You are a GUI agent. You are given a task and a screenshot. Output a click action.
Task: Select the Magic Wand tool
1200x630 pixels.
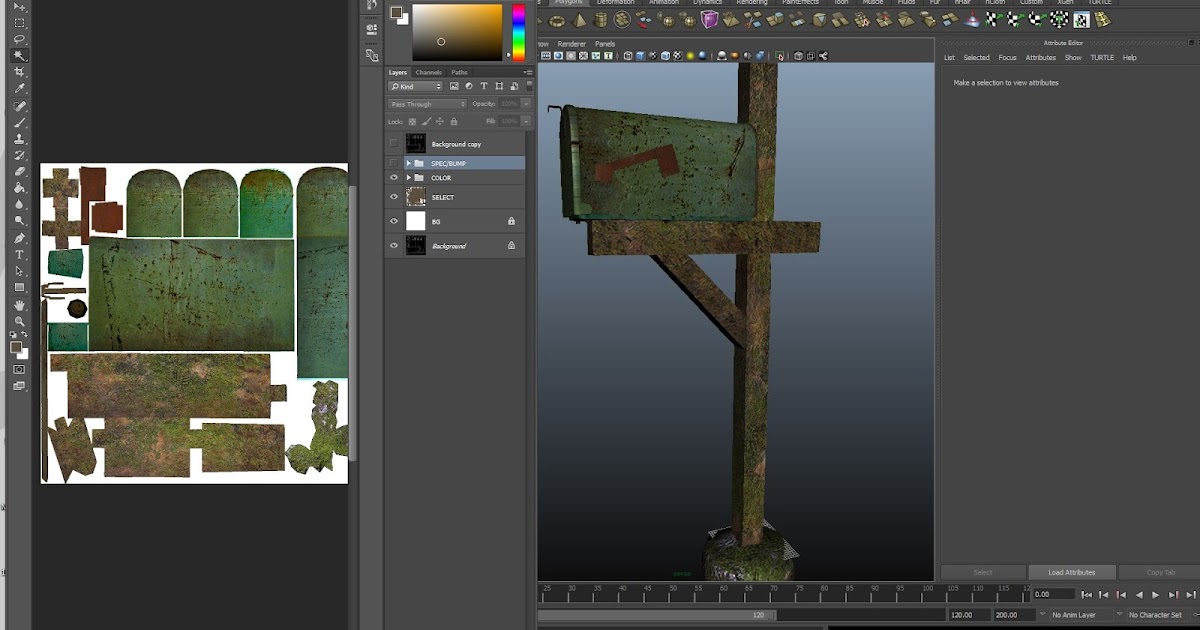point(19,56)
